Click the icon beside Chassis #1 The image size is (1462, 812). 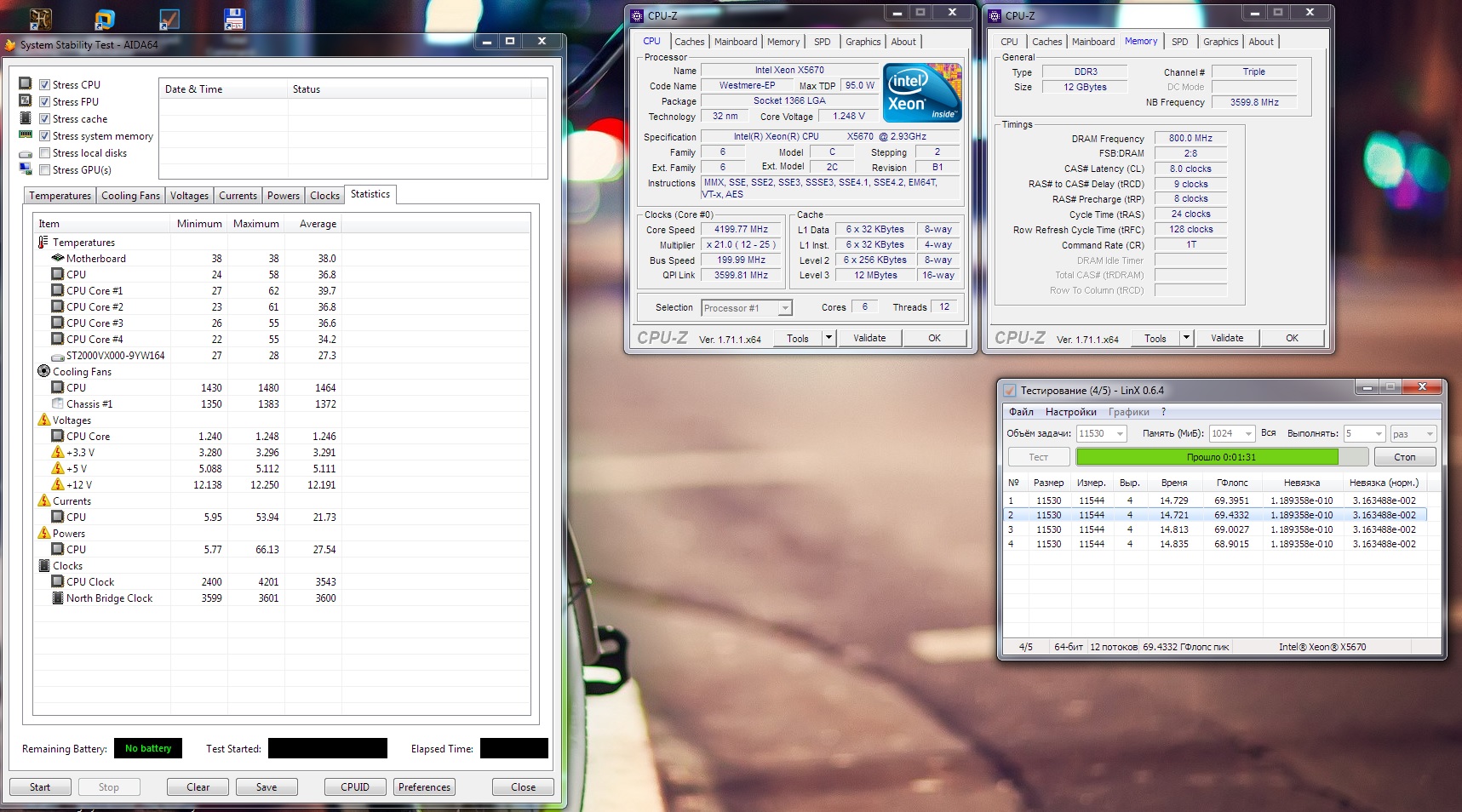pos(58,403)
